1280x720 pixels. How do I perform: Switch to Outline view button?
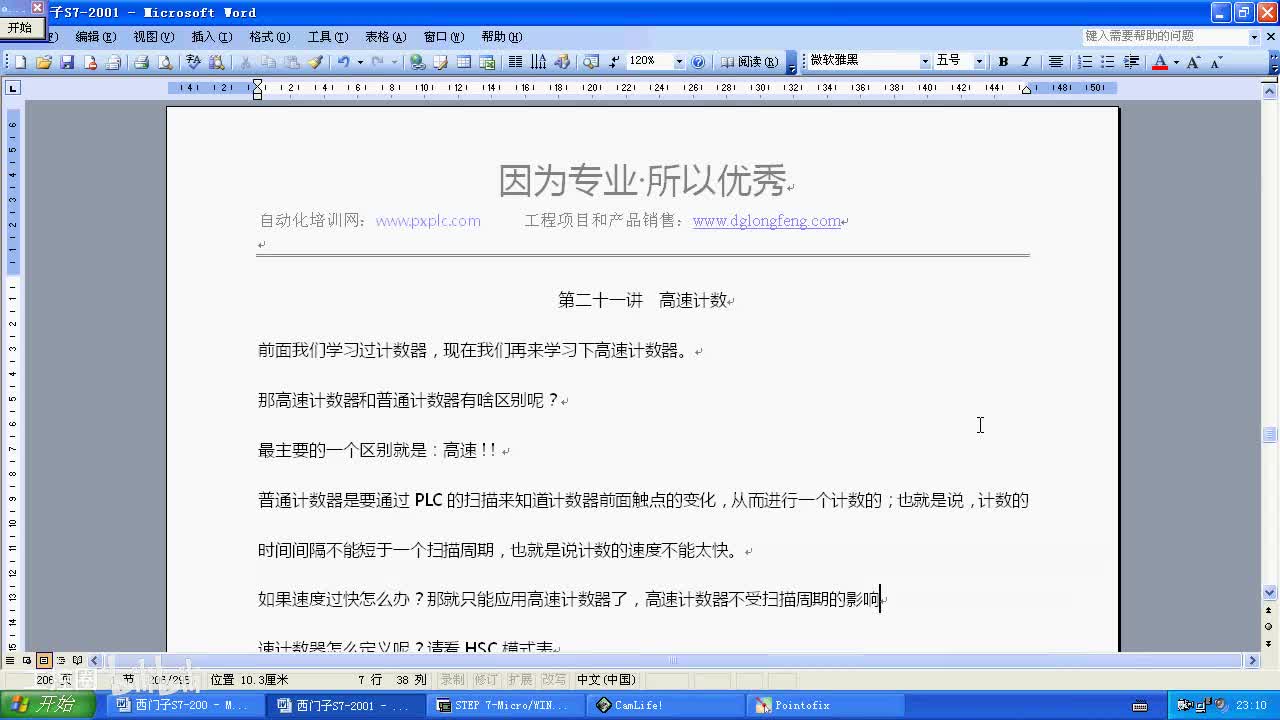[61, 660]
